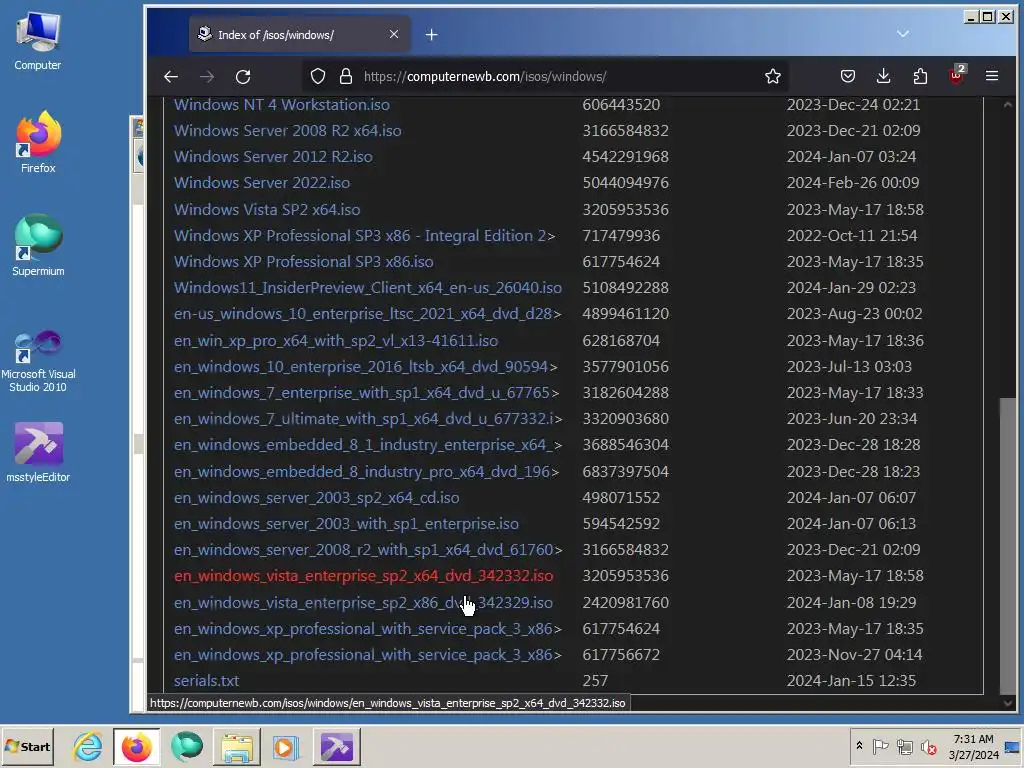Download en_windows_vista_enterprise_sp2_x86_dvd_342329.iso
The width and height of the screenshot is (1024, 768).
pyautogui.click(x=363, y=603)
